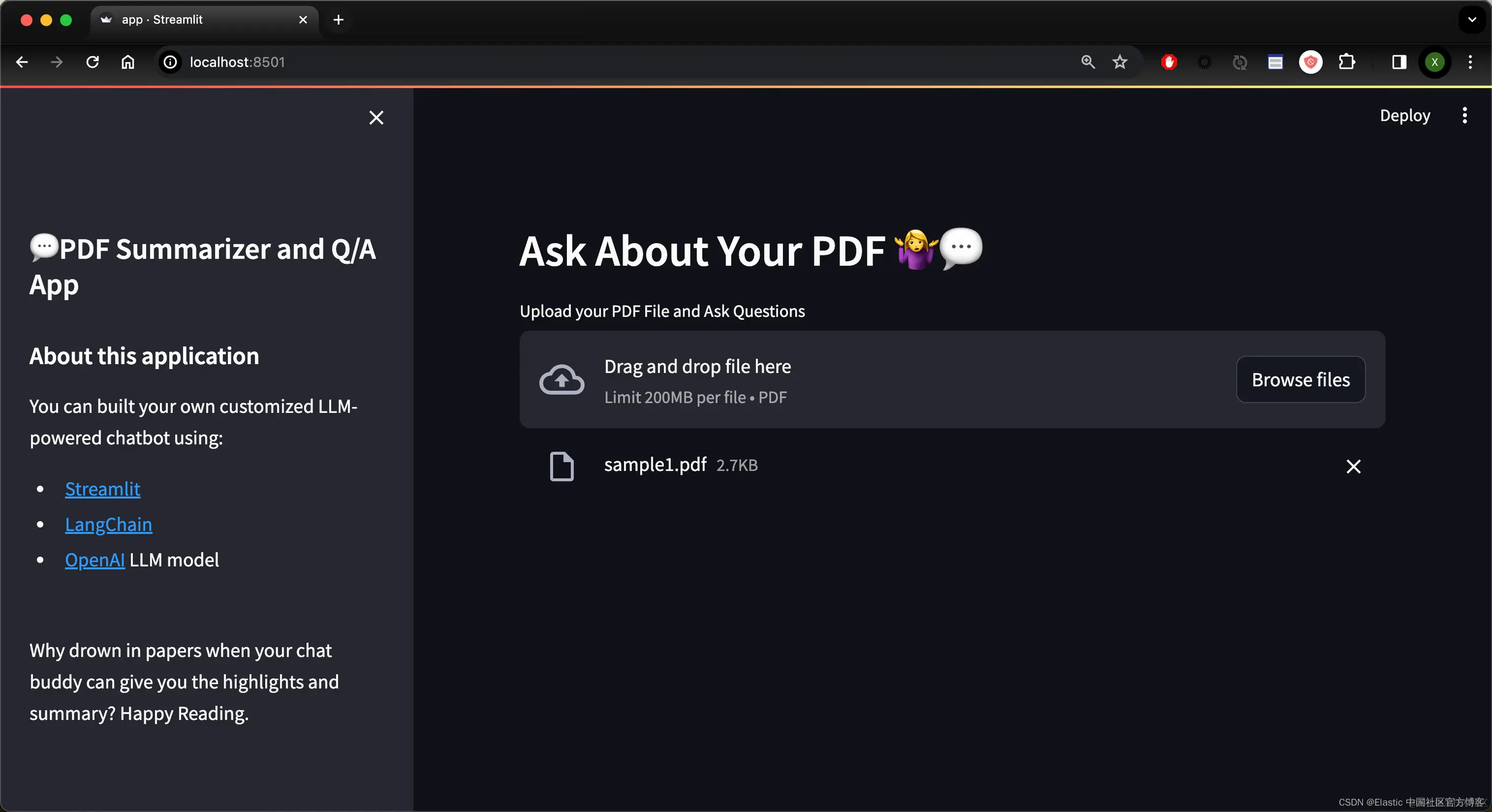Click the browser reload button

(x=93, y=62)
